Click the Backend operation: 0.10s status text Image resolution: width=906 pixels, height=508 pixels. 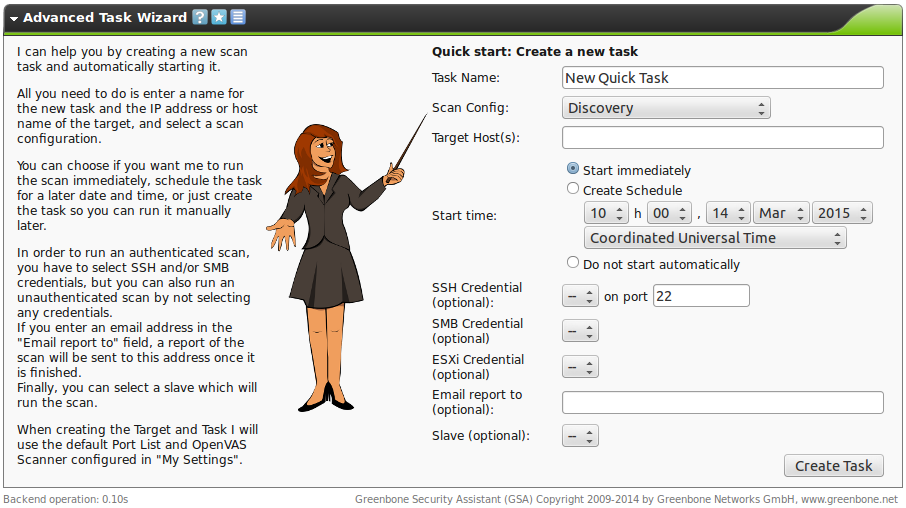66,499
